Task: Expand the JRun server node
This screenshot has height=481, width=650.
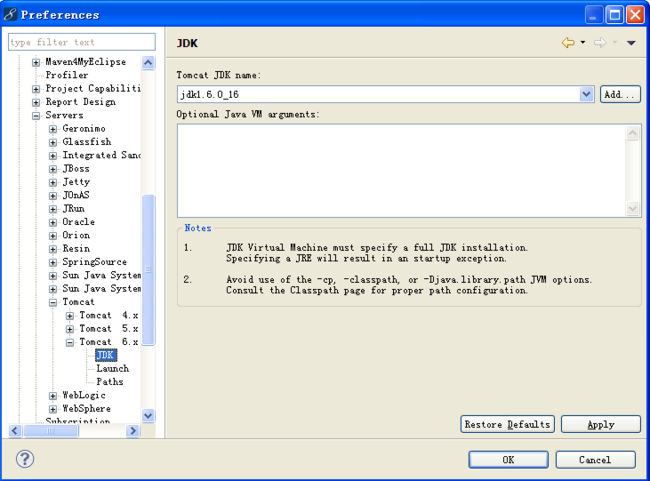Action: pos(53,209)
